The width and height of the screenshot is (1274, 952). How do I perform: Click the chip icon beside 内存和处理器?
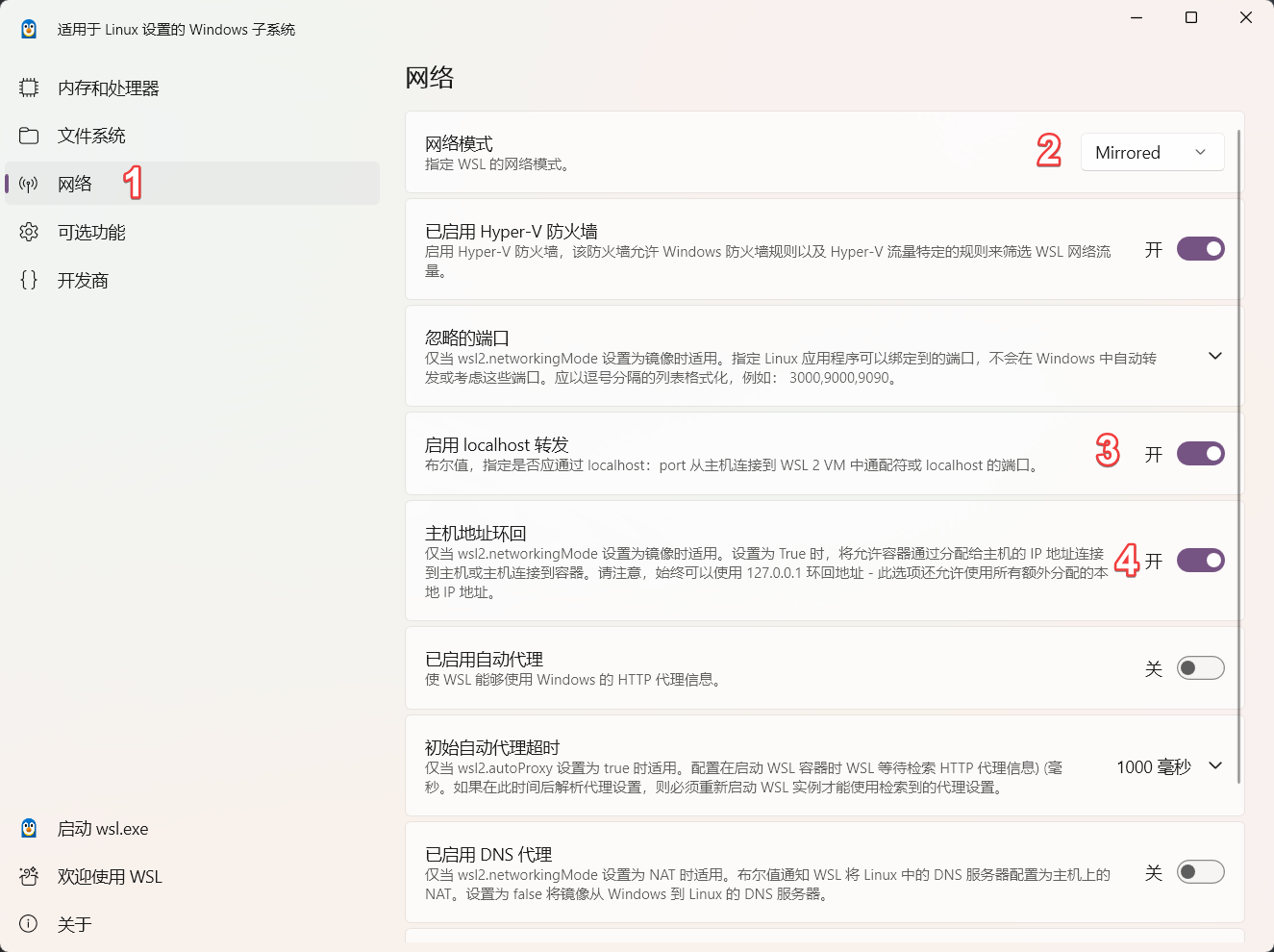pos(29,88)
